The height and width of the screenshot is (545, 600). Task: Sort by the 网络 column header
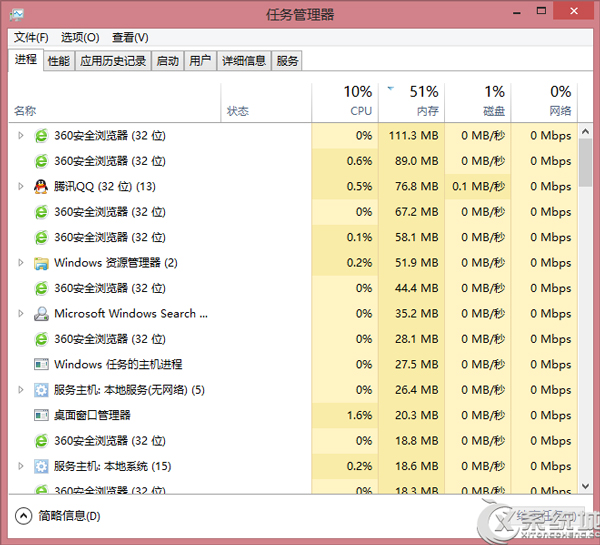[544, 103]
